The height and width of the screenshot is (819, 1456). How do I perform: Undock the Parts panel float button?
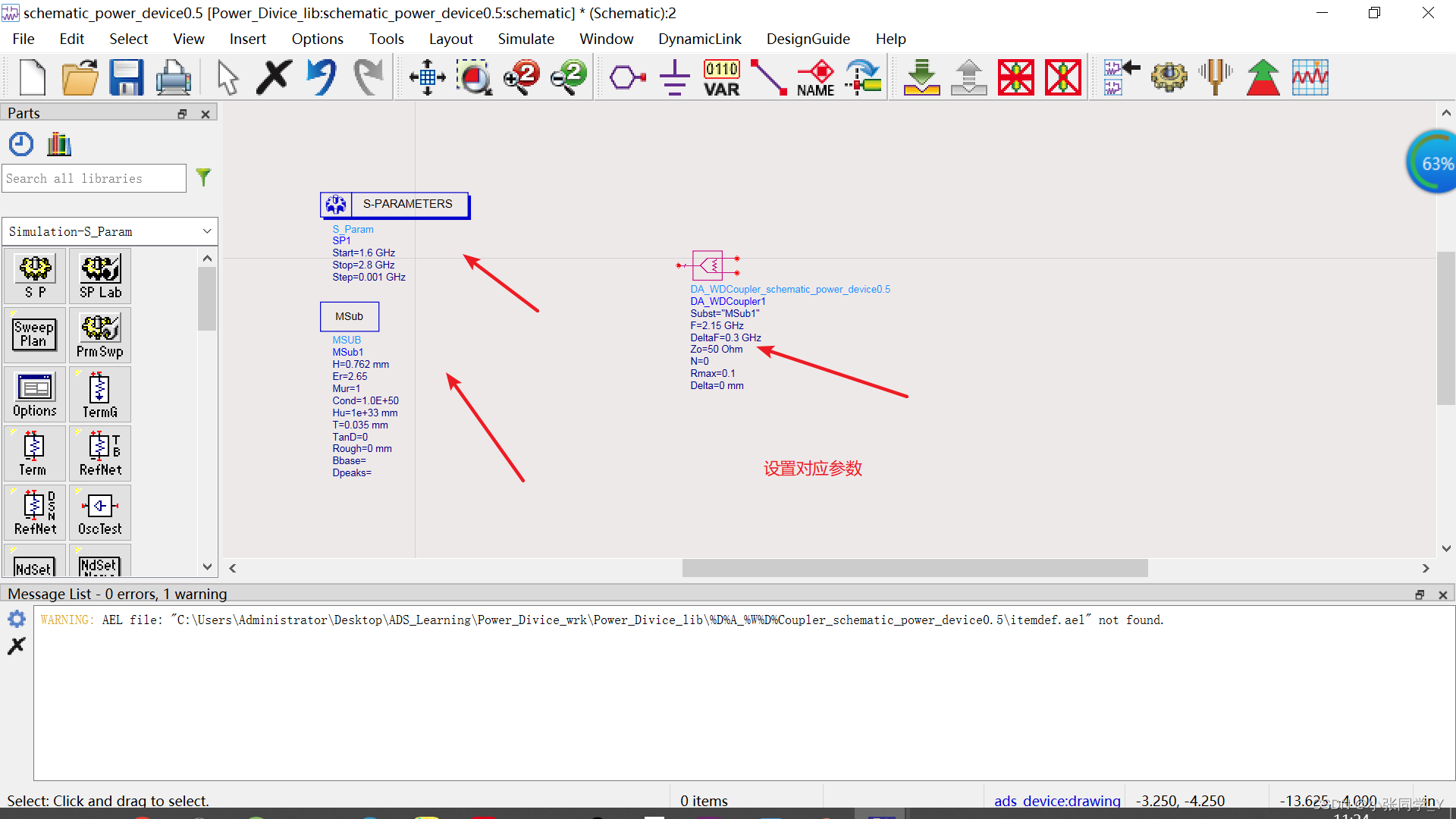point(182,114)
